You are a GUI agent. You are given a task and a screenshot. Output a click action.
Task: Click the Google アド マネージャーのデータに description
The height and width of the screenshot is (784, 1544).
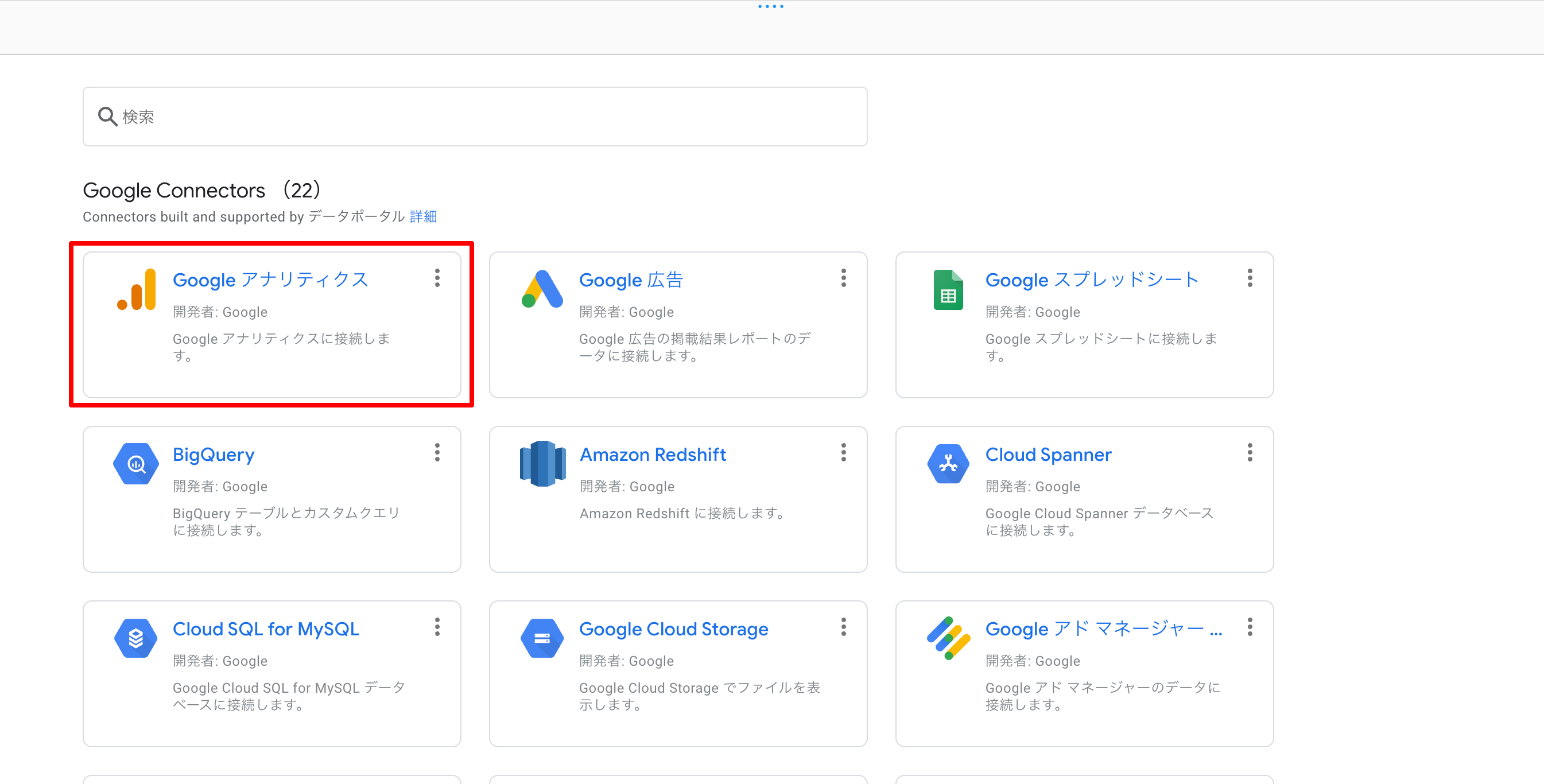1103,696
